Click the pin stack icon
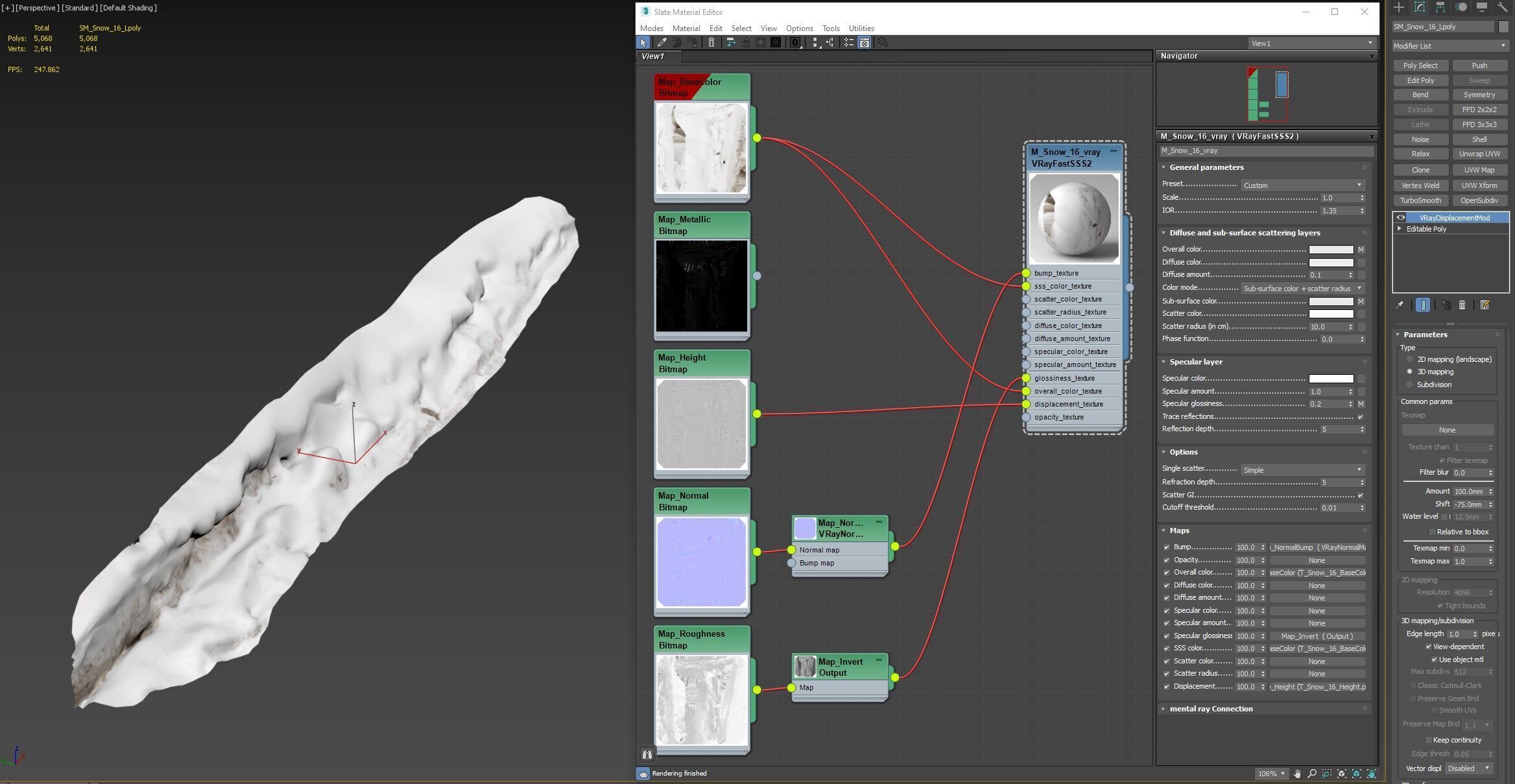The image size is (1515, 784). [x=1400, y=305]
